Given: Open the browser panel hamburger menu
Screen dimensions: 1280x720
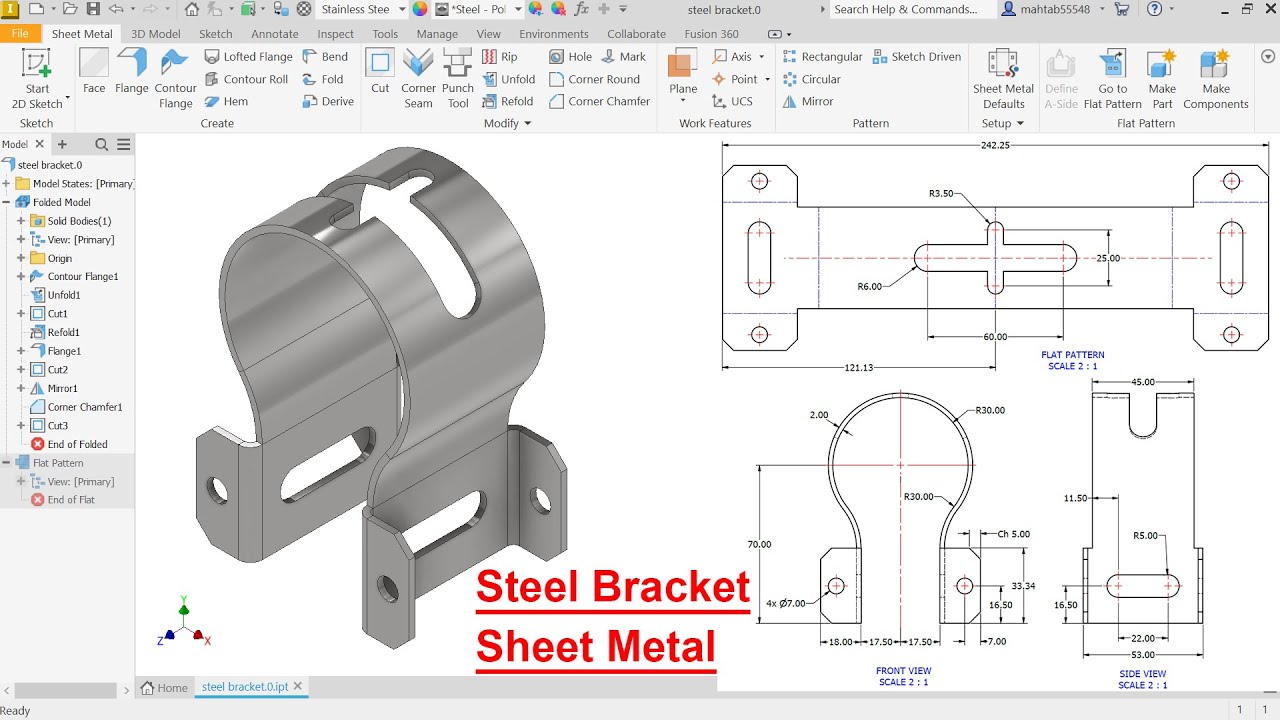Looking at the screenshot, I should (x=124, y=145).
